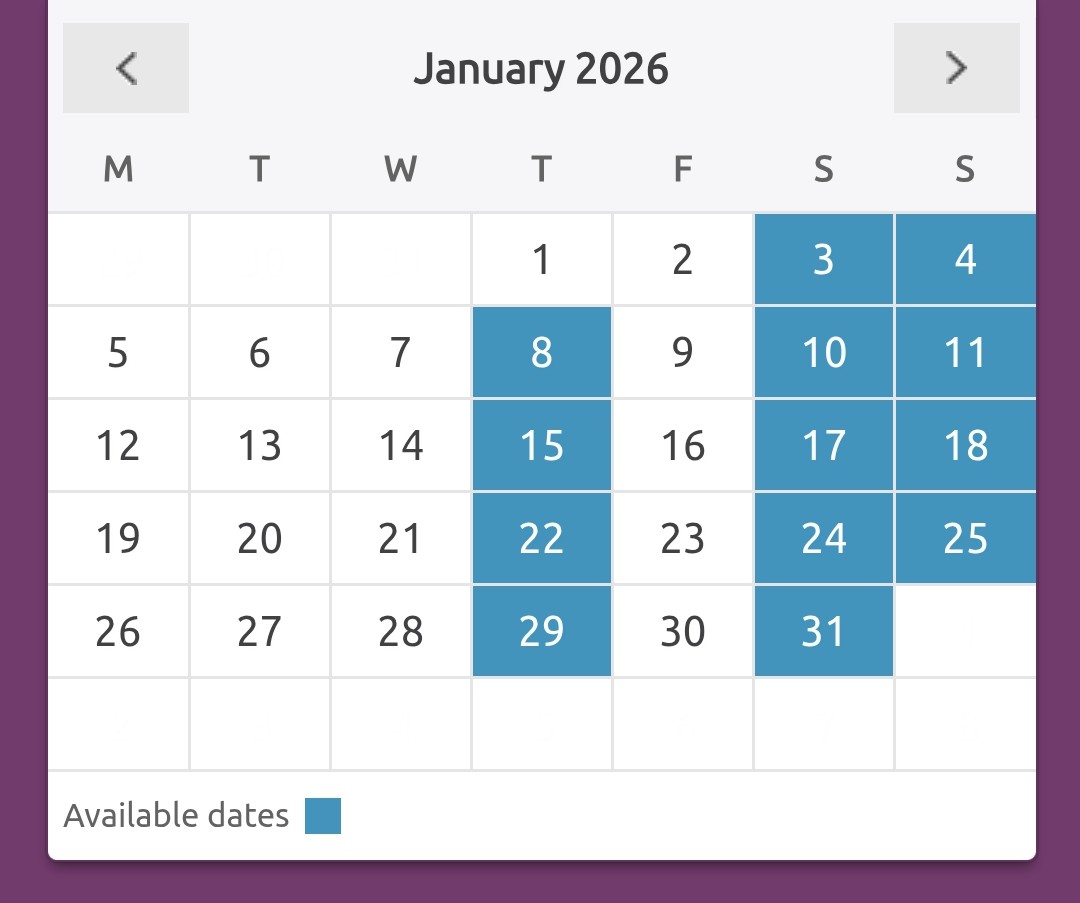
Task: Click the January 2026 month title
Action: [541, 69]
